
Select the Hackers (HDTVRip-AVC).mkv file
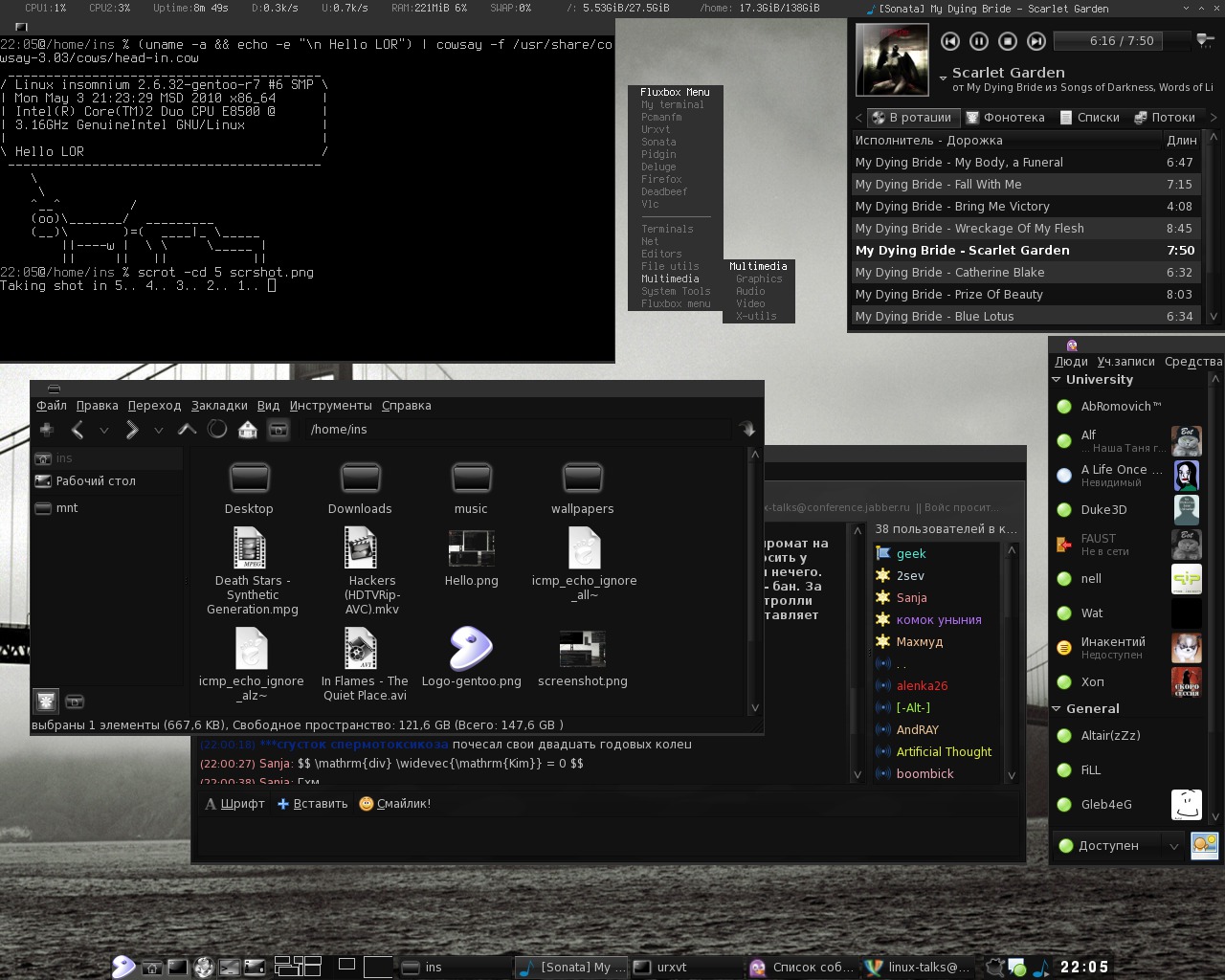point(371,571)
